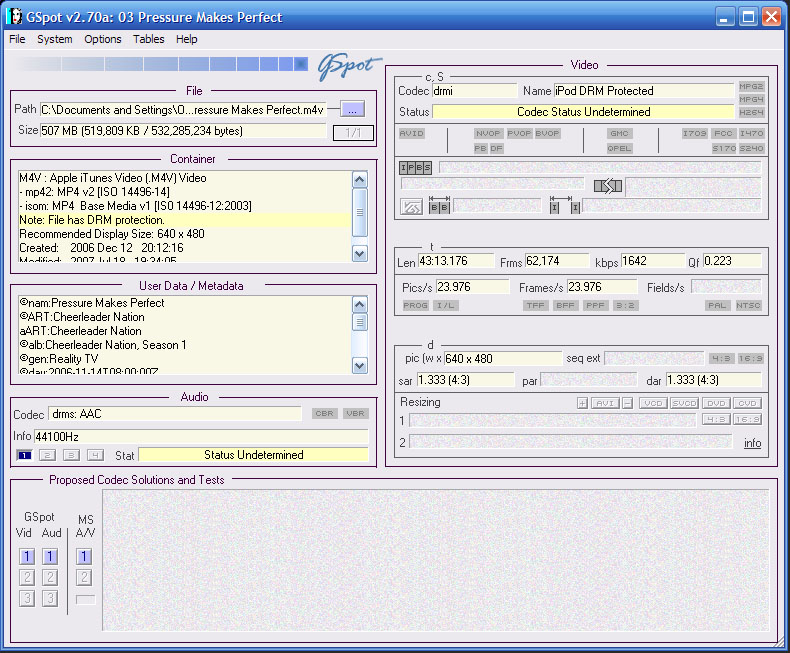
Task: Click the S240 indicator
Action: point(752,149)
